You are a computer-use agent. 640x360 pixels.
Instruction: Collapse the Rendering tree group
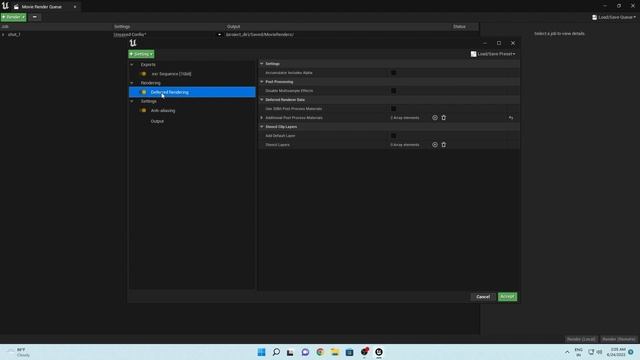click(132, 83)
